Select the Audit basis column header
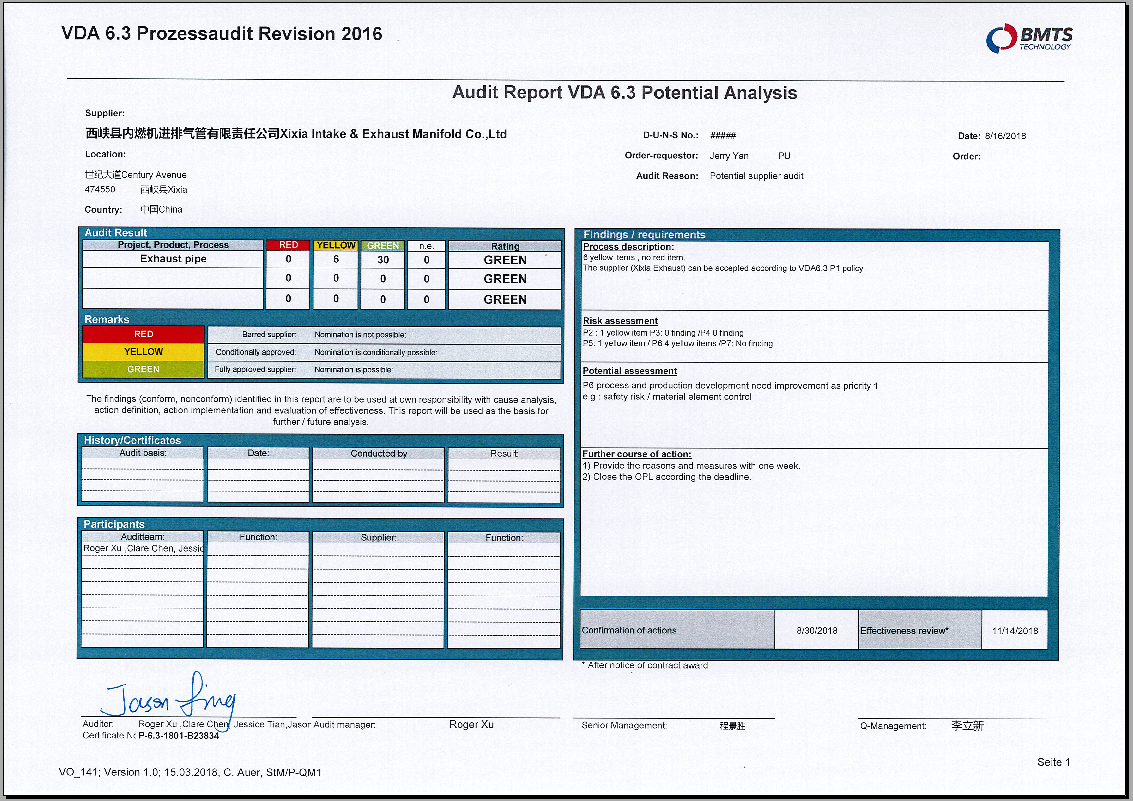The width and height of the screenshot is (1133, 801). [x=142, y=453]
